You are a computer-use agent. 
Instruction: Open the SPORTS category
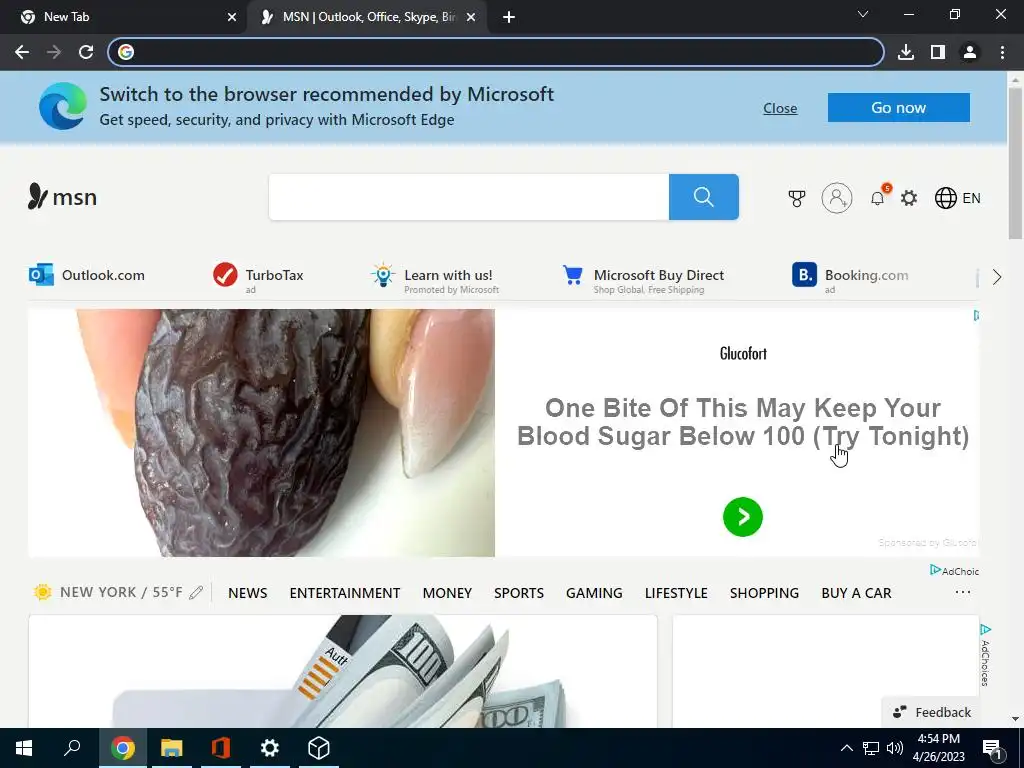tap(519, 593)
